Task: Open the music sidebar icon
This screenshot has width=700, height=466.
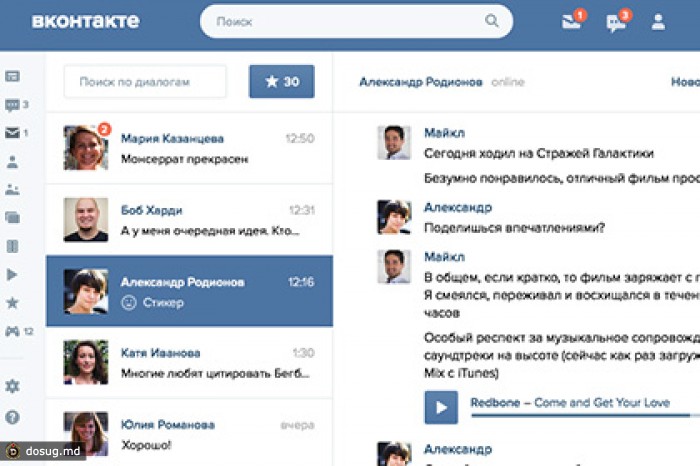Action: (12, 246)
